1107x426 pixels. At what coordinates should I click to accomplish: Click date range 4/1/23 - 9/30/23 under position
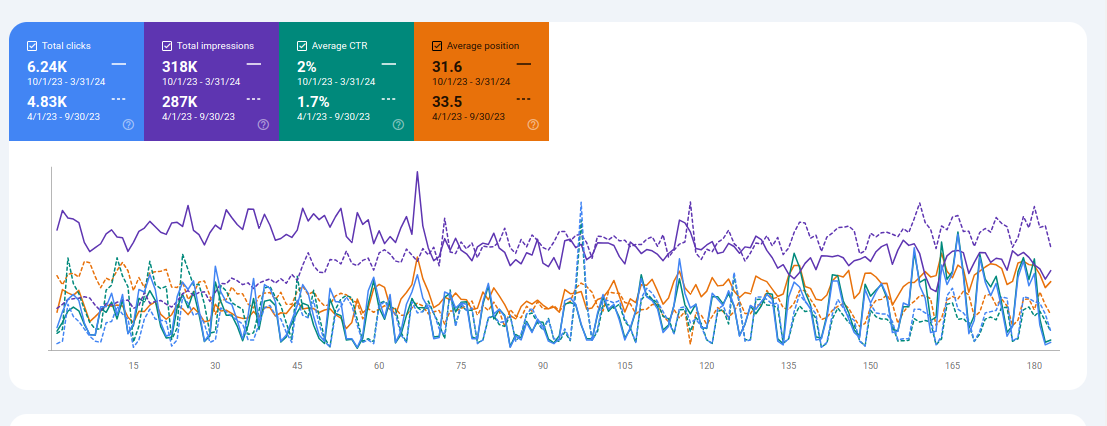[468, 117]
